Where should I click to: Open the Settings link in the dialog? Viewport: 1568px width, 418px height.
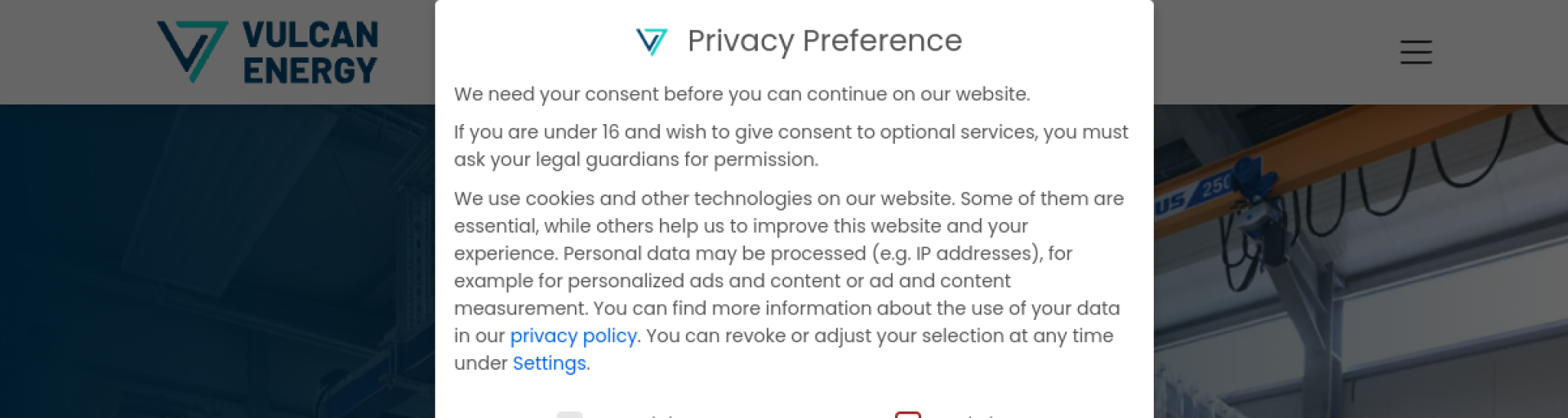[549, 363]
